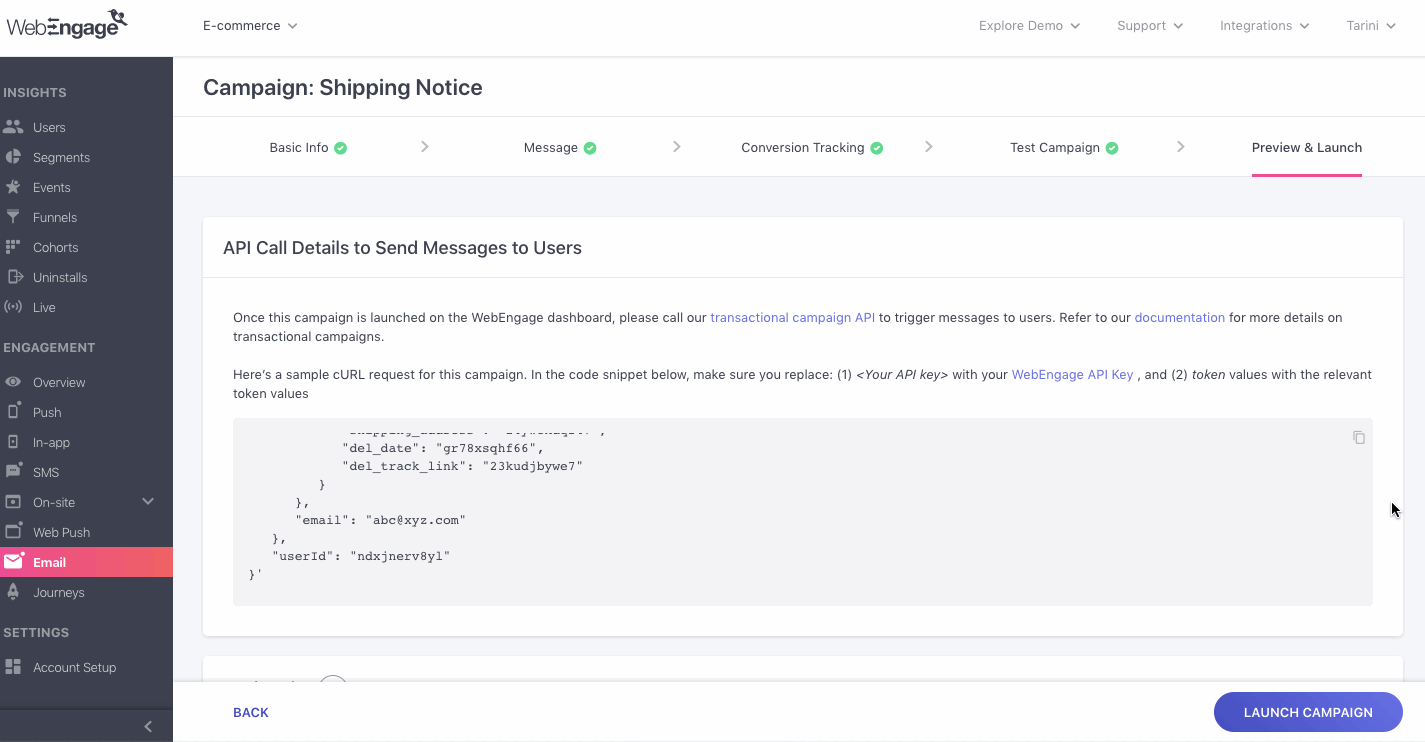Go to the Test Campaign step

[x=1064, y=147]
